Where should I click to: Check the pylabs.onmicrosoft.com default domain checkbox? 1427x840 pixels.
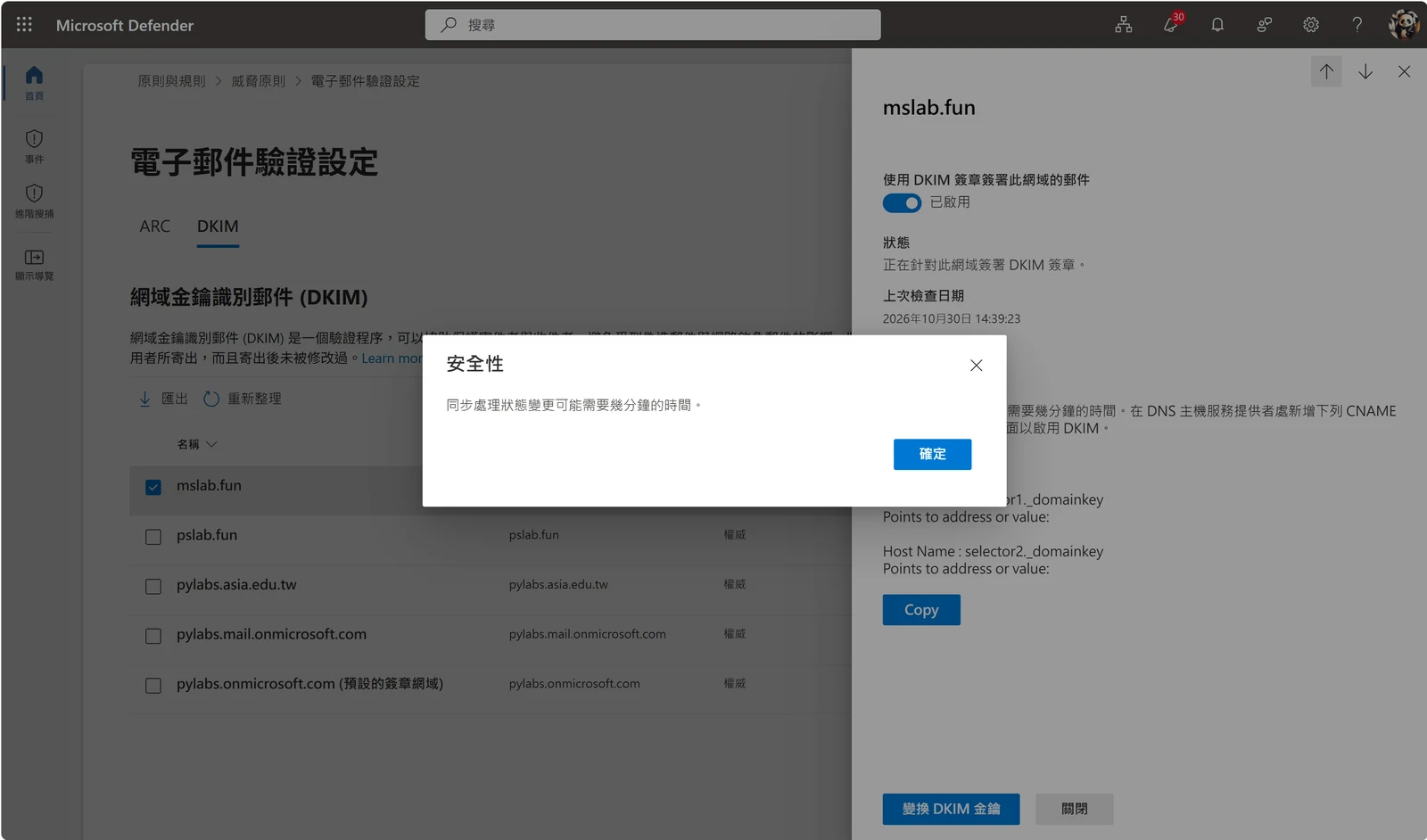[x=153, y=685]
